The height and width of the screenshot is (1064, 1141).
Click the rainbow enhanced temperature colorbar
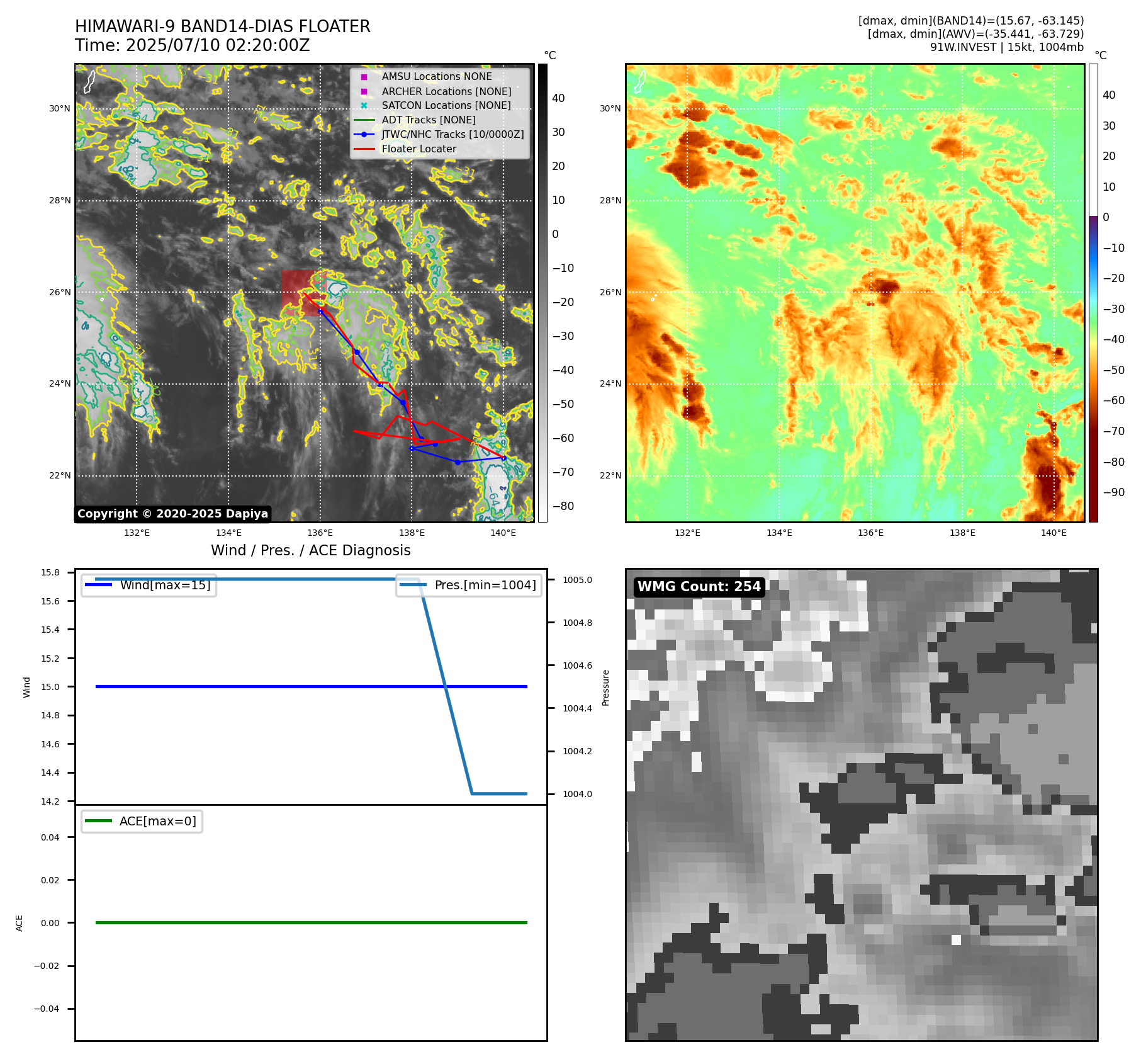tap(1093, 293)
